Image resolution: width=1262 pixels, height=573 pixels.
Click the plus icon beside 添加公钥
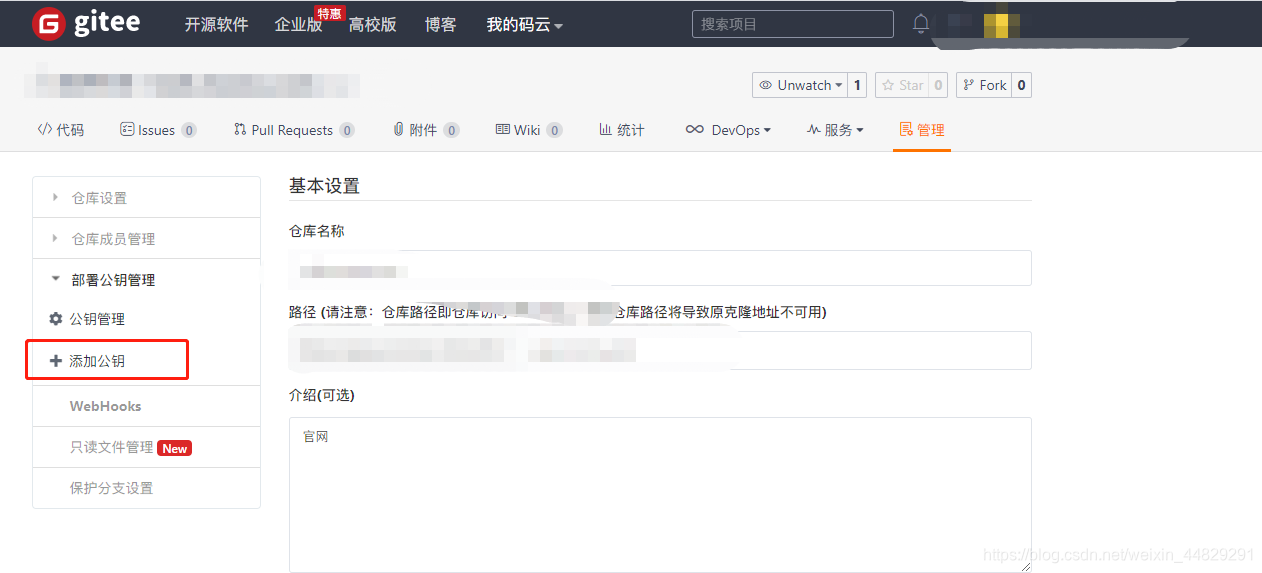coord(56,361)
